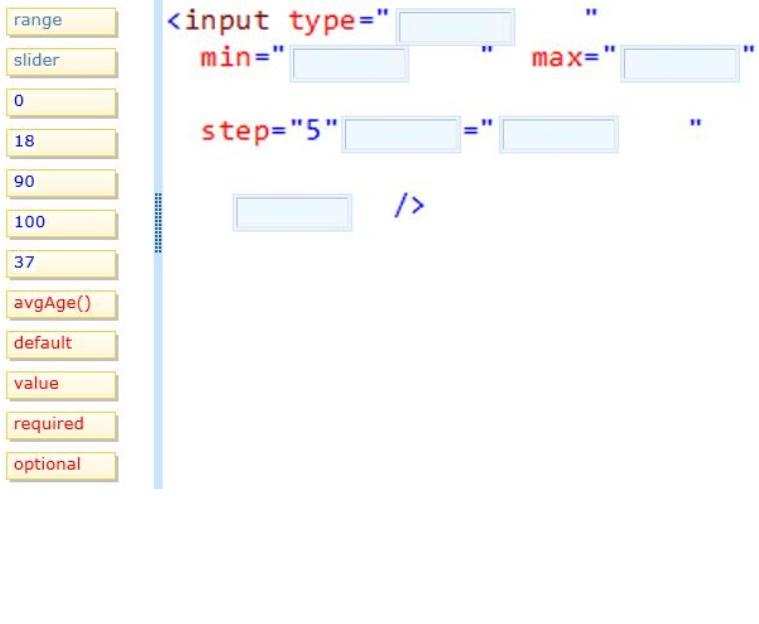The image size is (759, 624).
Task: Choose the '100' value tile
Action: tap(61, 224)
